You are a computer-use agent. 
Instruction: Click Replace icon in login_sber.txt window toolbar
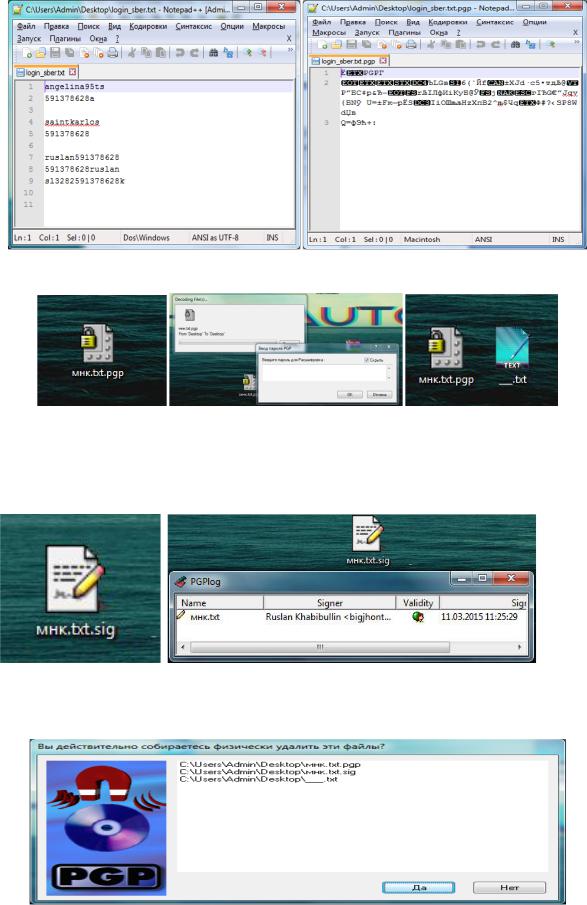(228, 53)
